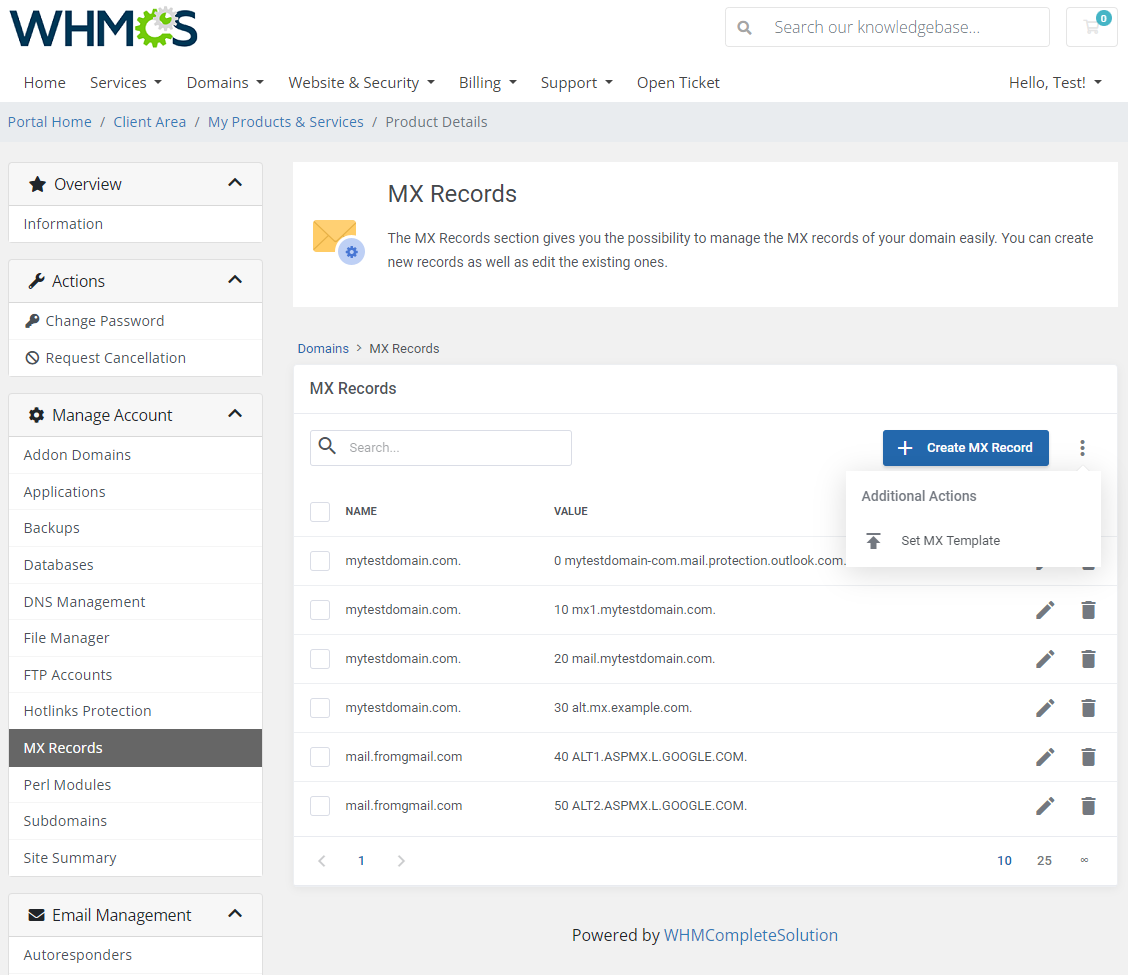This screenshot has height=975, width=1128.
Task: Check the row for mail.fromgmail.com priority 40
Action: (320, 756)
